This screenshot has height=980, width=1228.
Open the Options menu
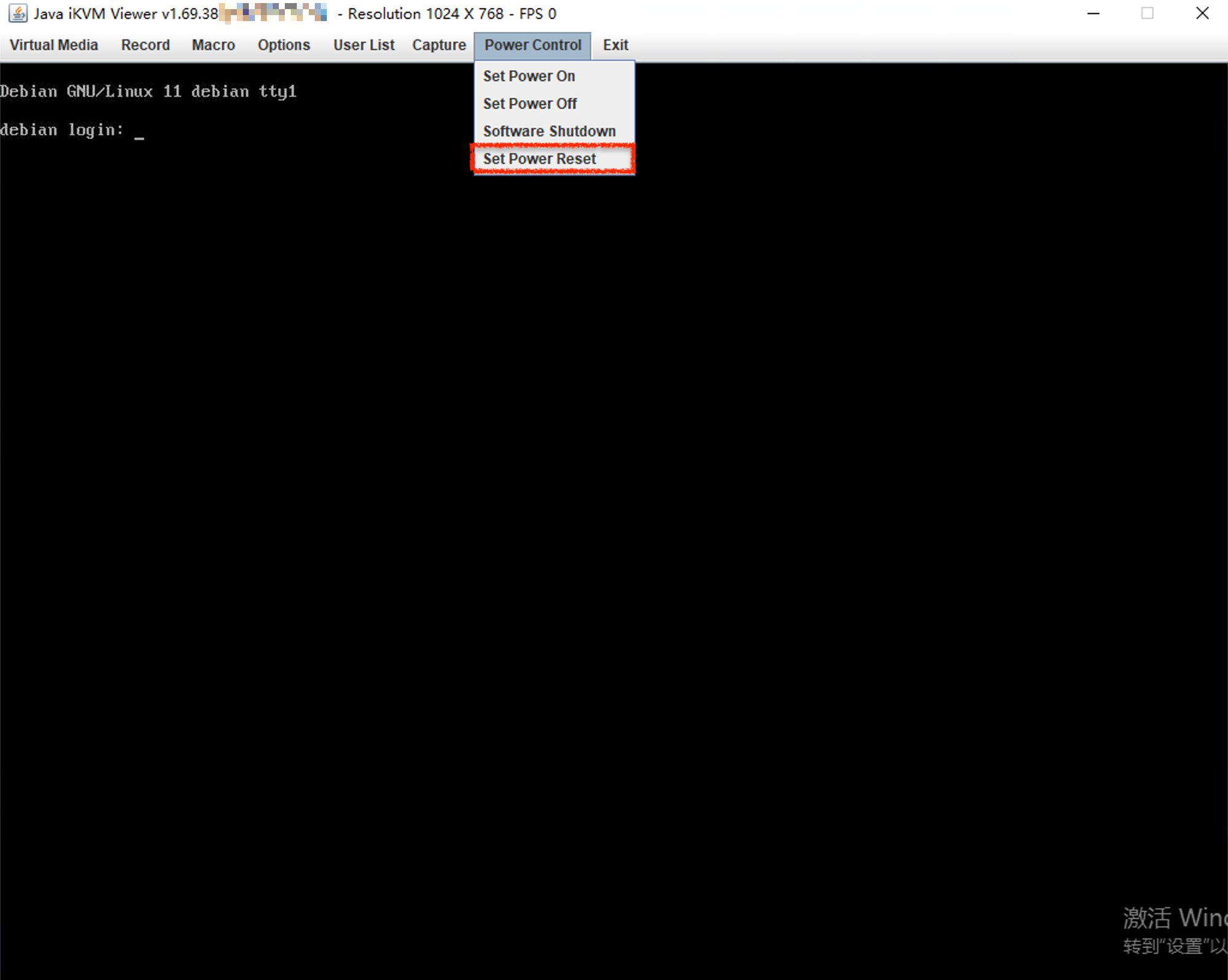pos(284,45)
